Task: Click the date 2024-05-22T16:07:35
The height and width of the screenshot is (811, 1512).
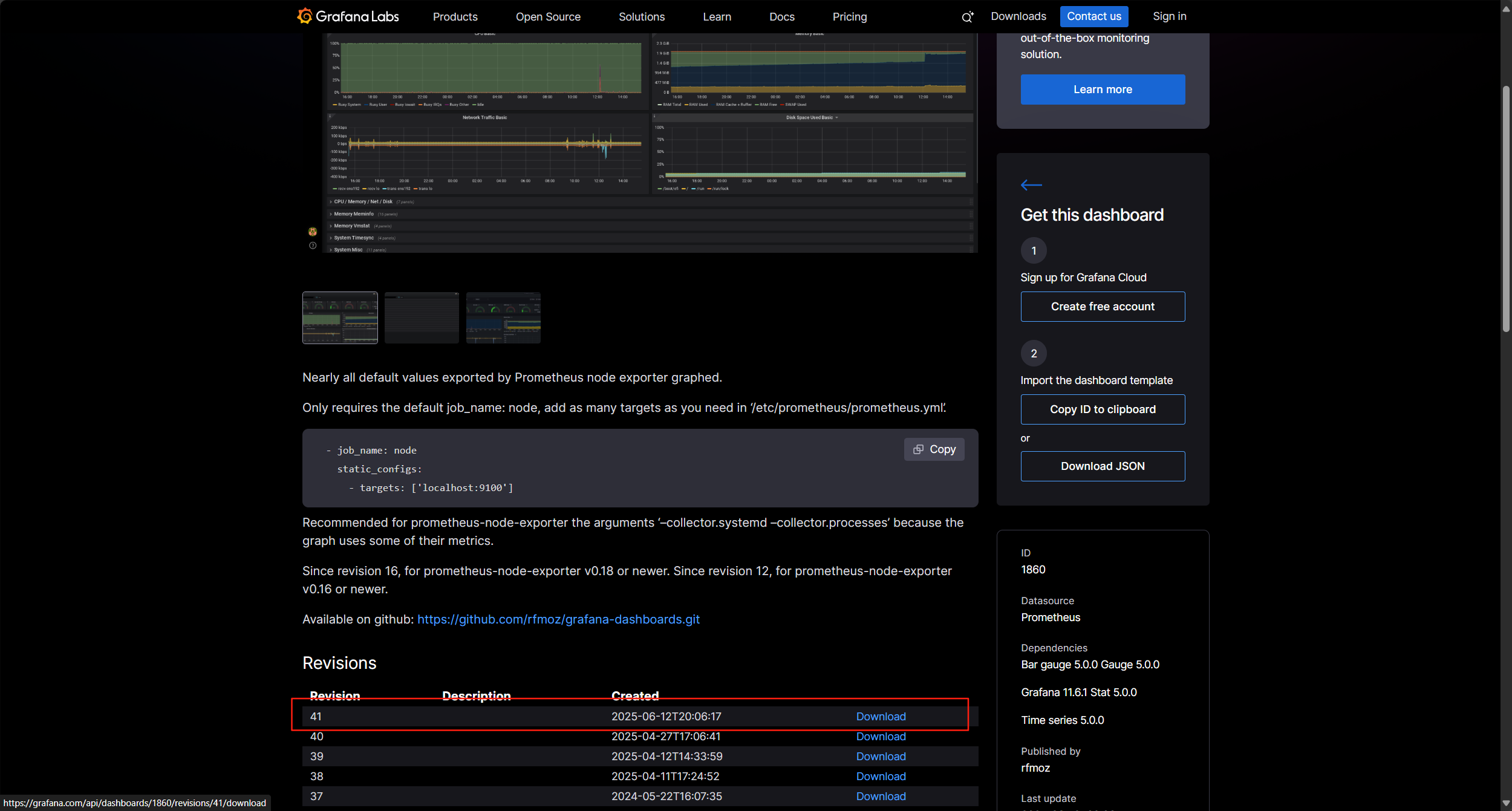Action: 666,796
